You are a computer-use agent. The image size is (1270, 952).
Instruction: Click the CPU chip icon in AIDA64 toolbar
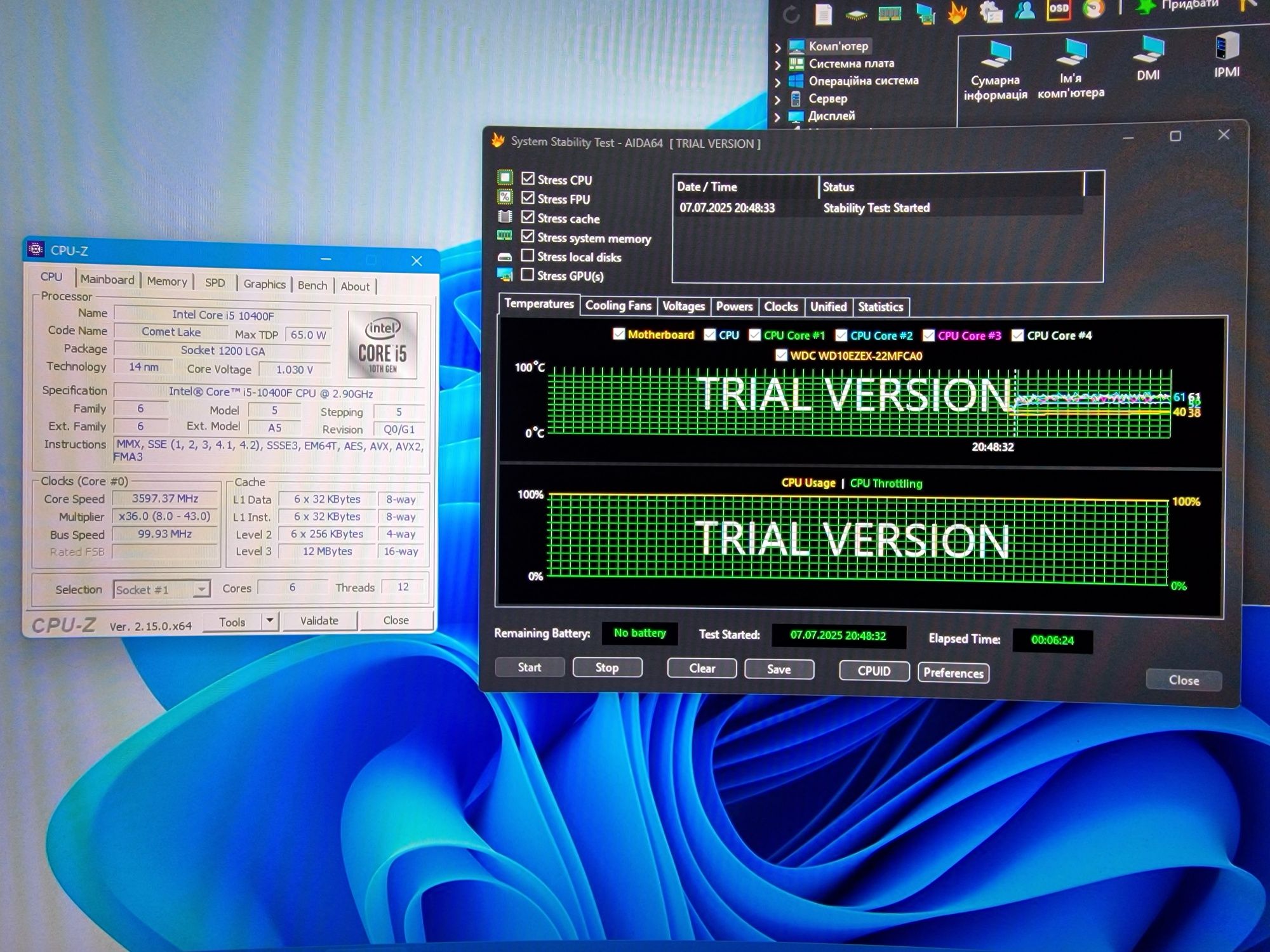tap(856, 14)
